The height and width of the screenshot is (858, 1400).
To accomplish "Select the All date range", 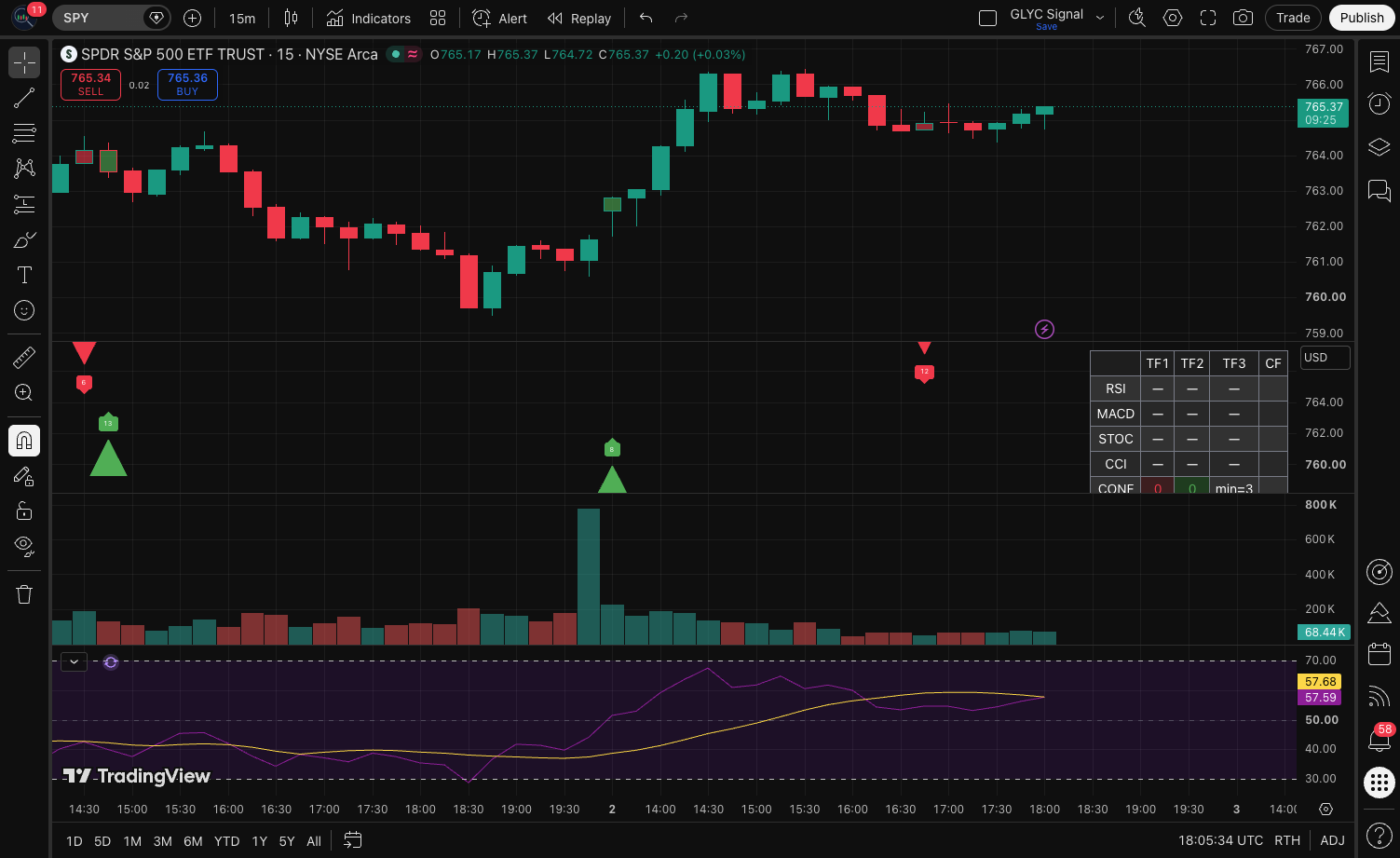I will (x=314, y=841).
